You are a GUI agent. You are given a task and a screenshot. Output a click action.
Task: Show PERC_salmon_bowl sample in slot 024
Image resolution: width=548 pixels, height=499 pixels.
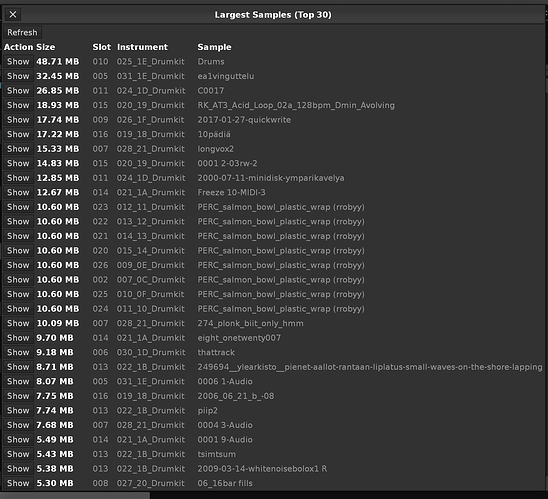click(19, 309)
